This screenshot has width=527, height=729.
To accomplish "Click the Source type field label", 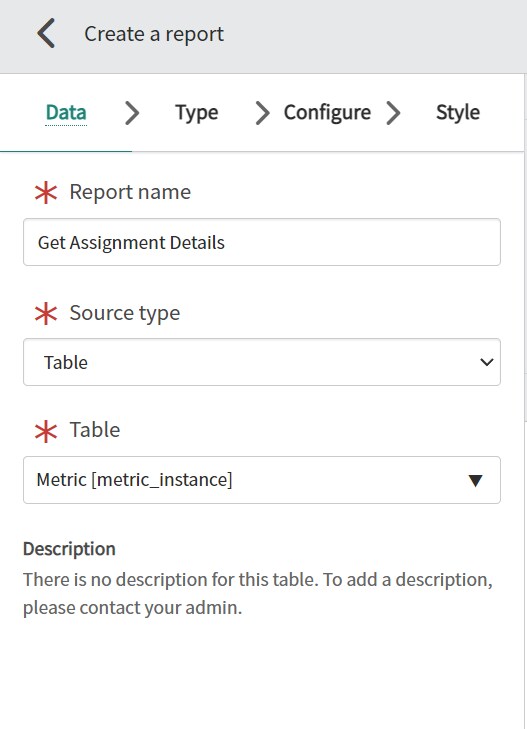I will (x=125, y=313).
